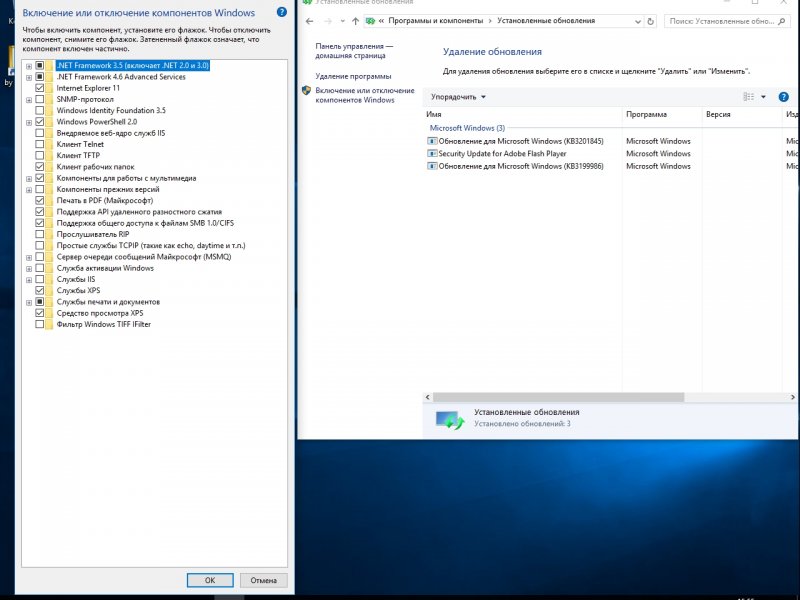Collapse the Microsoft Windows (3) group header

(x=467, y=128)
